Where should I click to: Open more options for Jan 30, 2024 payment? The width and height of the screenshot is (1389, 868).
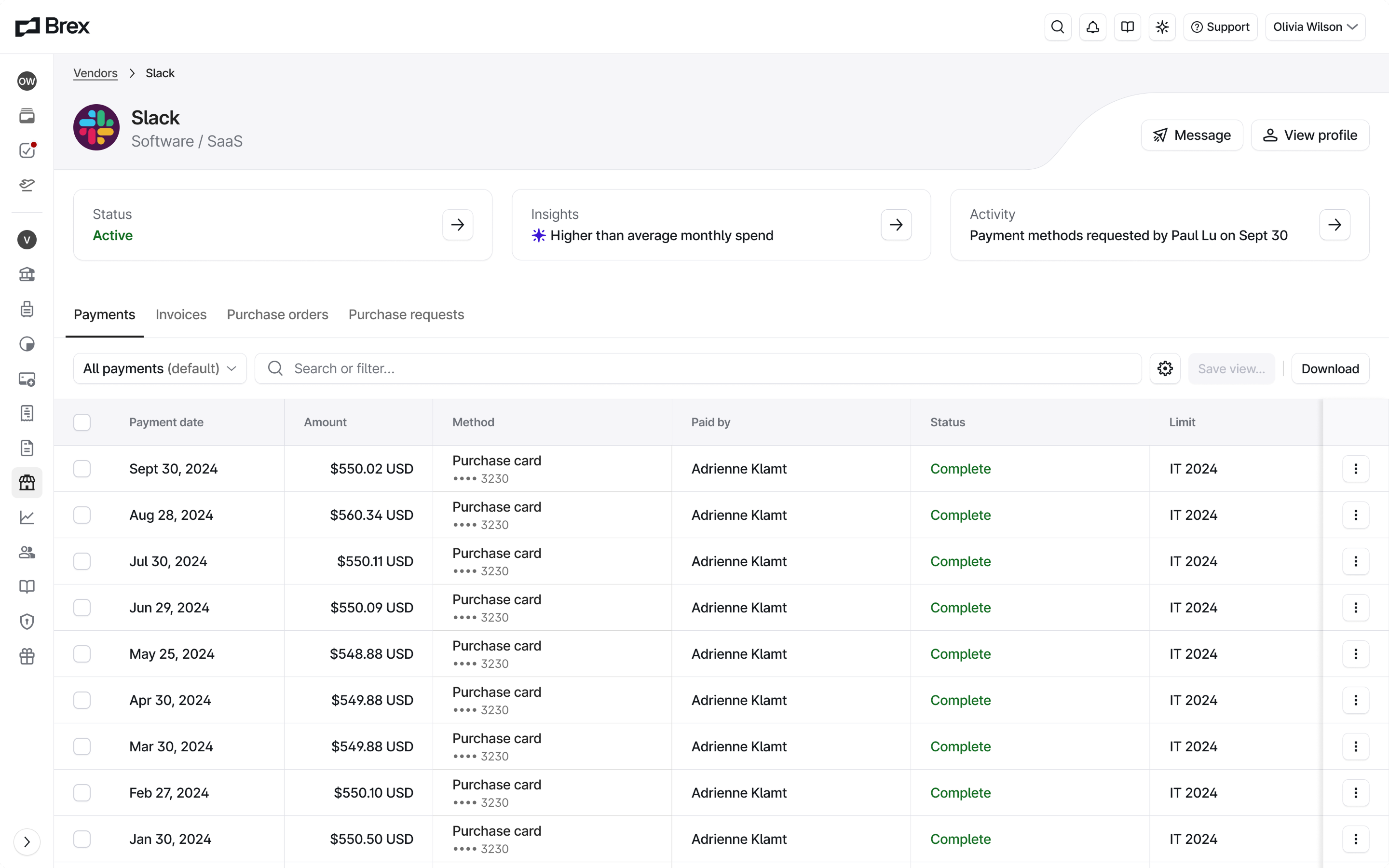pos(1356,839)
